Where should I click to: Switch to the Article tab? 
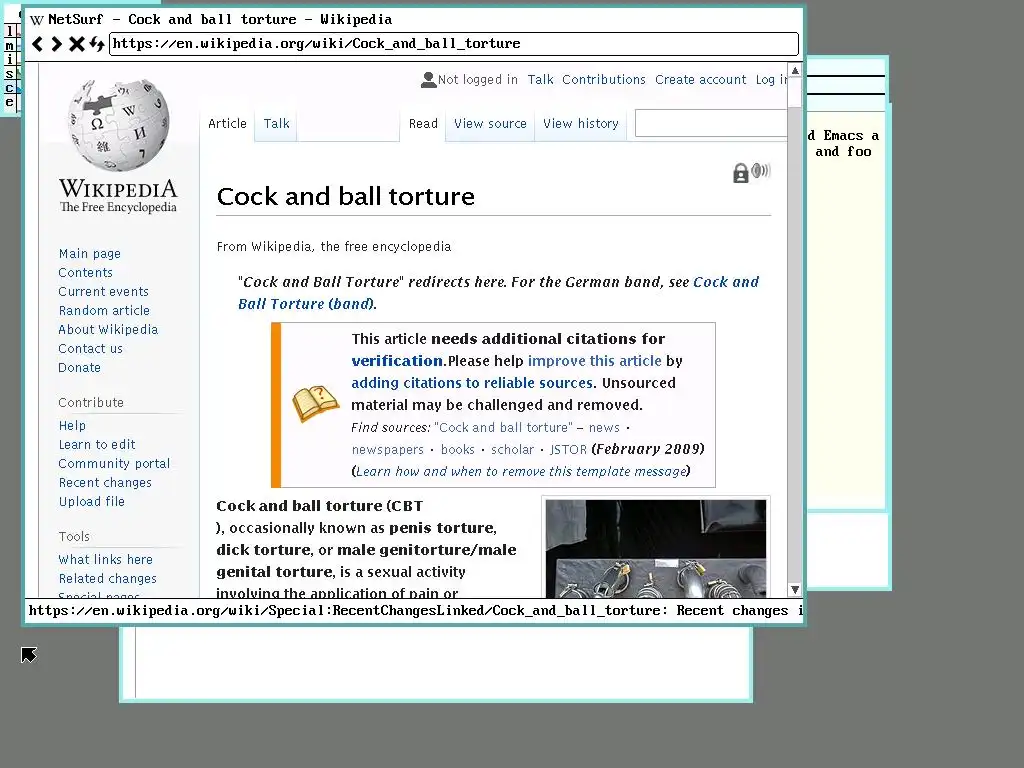pos(227,123)
